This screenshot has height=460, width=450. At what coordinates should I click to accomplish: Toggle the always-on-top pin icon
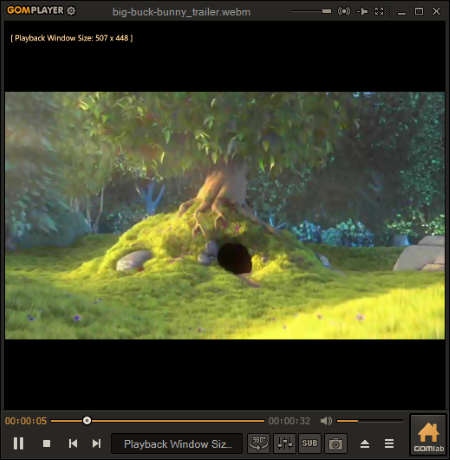coord(362,12)
